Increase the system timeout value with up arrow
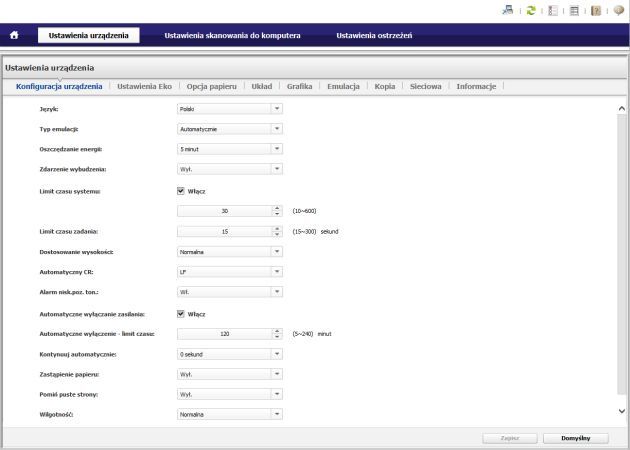This screenshot has width=630, height=450. (x=277, y=208)
